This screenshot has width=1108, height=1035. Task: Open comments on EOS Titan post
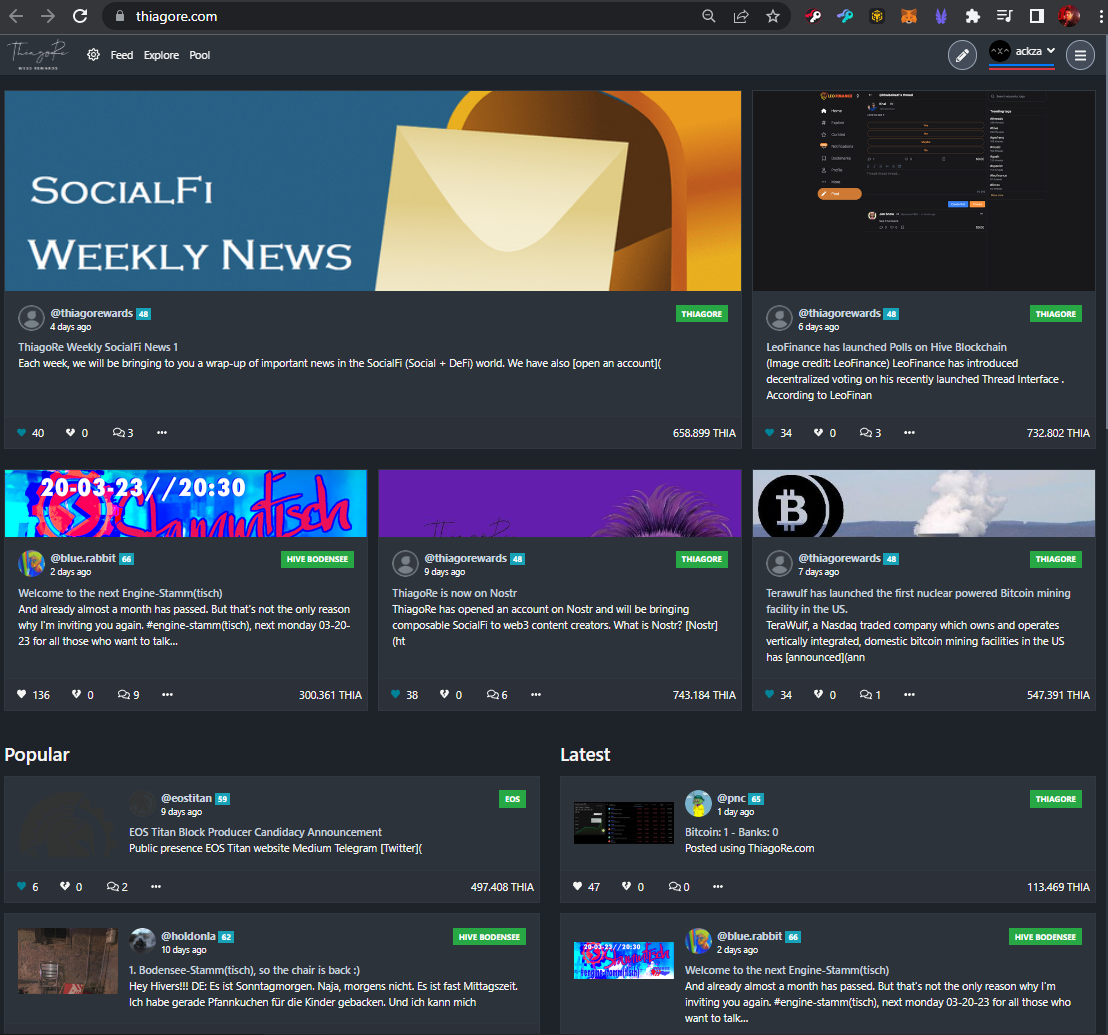click(117, 887)
